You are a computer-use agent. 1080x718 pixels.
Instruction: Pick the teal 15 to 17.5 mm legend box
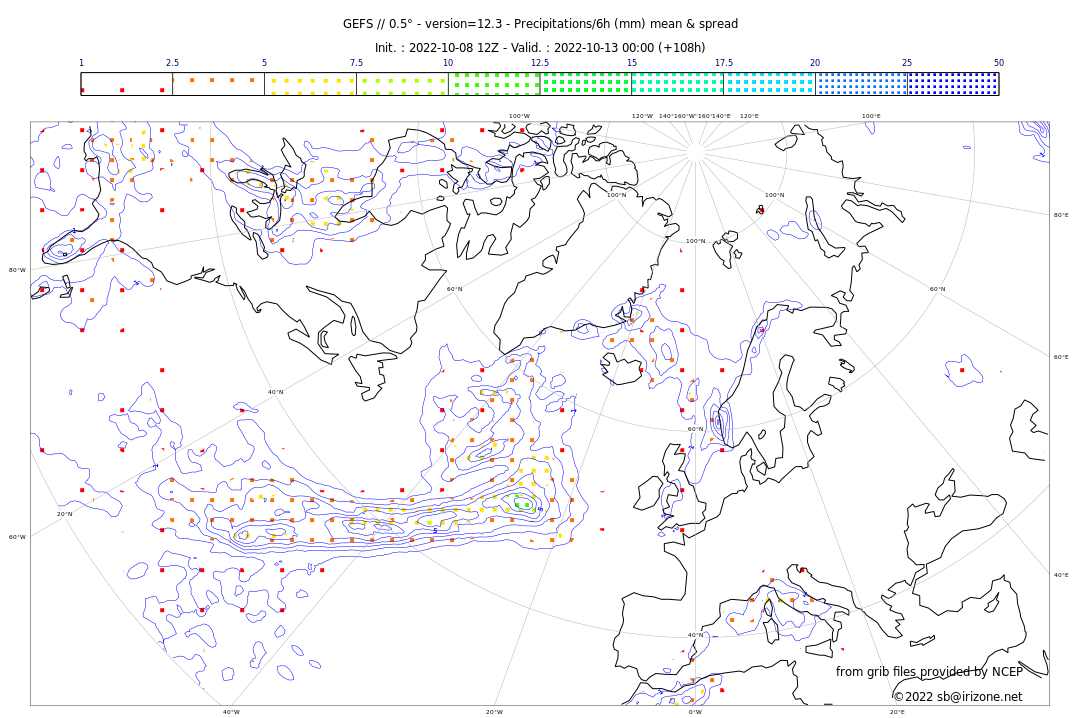tap(678, 84)
